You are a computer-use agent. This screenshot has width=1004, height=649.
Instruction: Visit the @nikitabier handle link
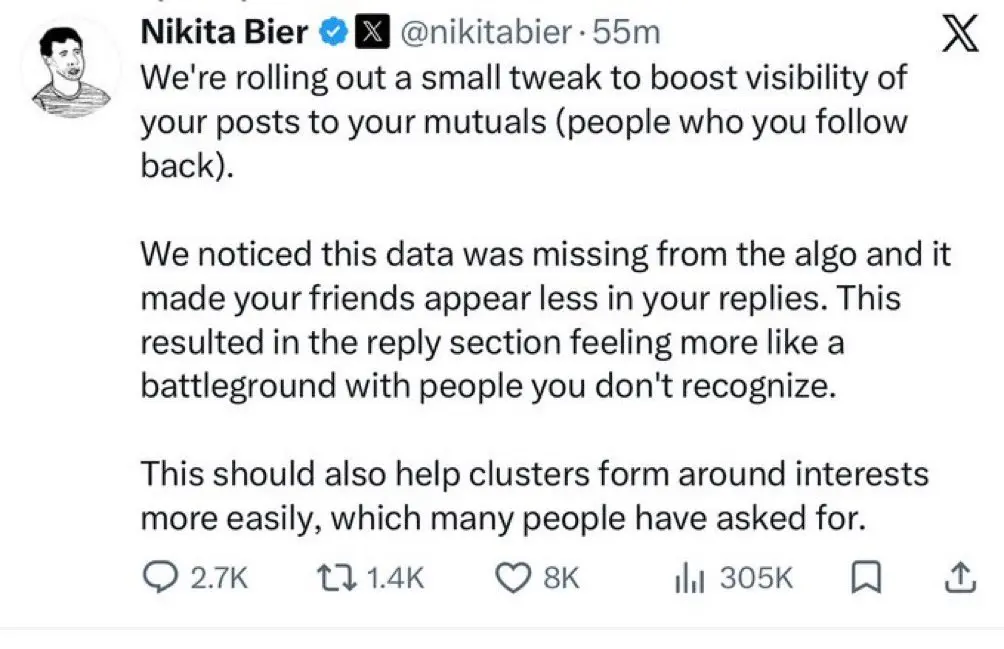pyautogui.click(x=486, y=33)
